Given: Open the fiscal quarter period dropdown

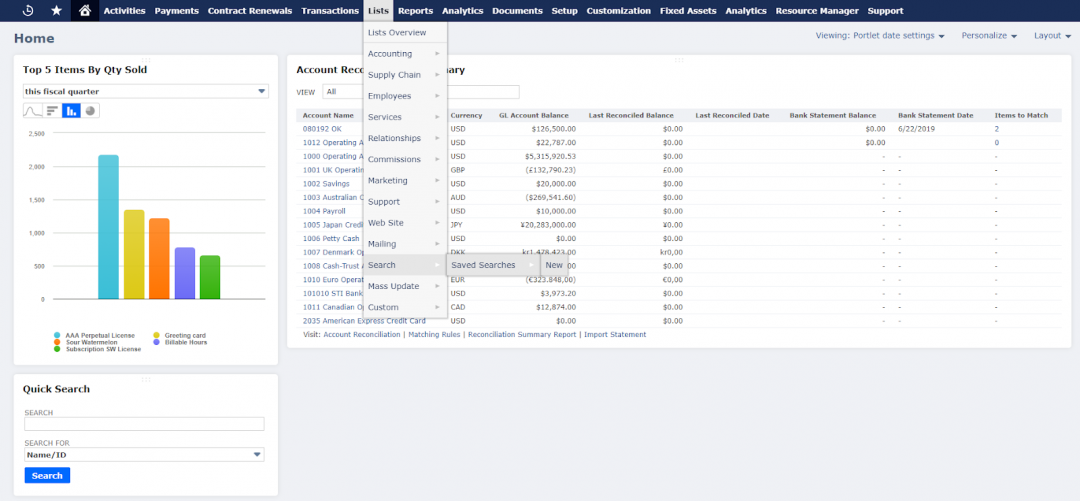Looking at the screenshot, I should pos(145,91).
